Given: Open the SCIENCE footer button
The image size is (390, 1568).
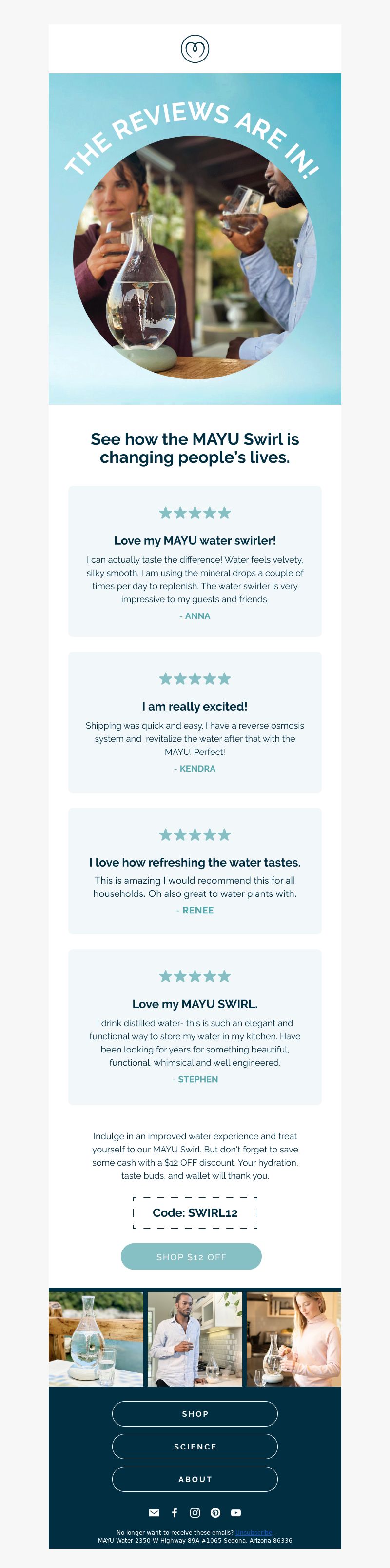Looking at the screenshot, I should click(x=195, y=1446).
